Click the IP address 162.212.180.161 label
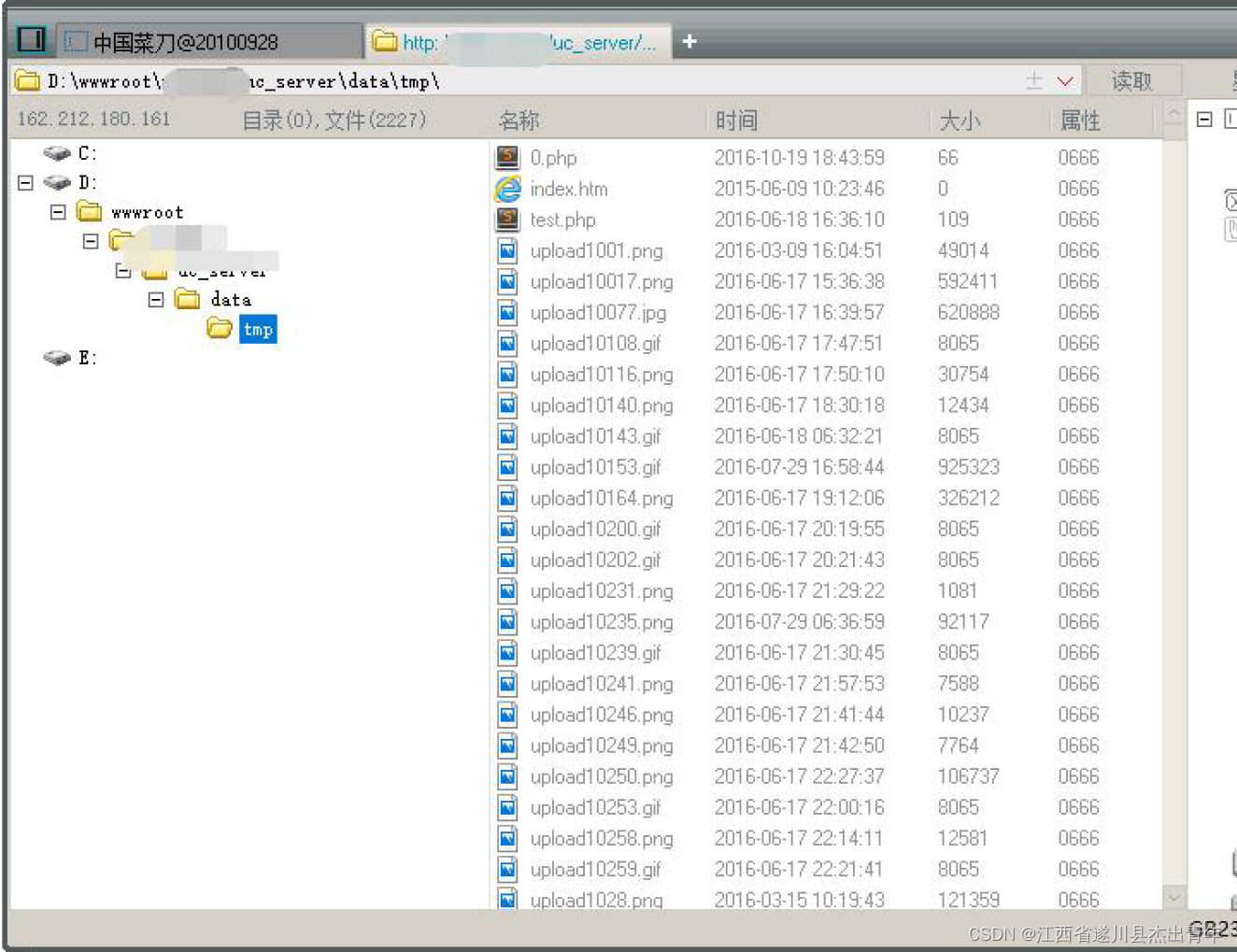This screenshot has width=1237, height=952. [93, 119]
